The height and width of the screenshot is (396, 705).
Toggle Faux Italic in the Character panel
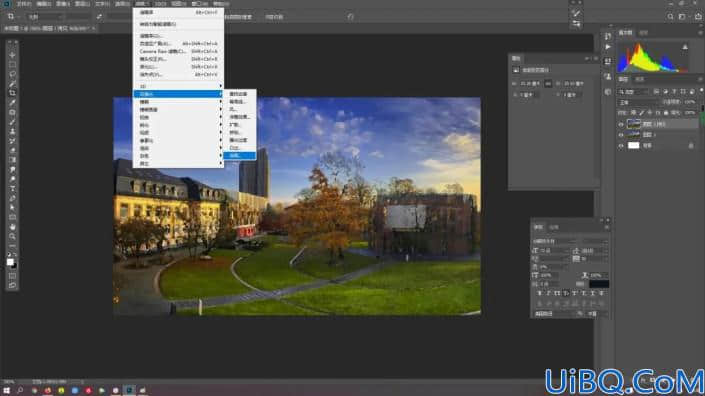tap(549, 293)
